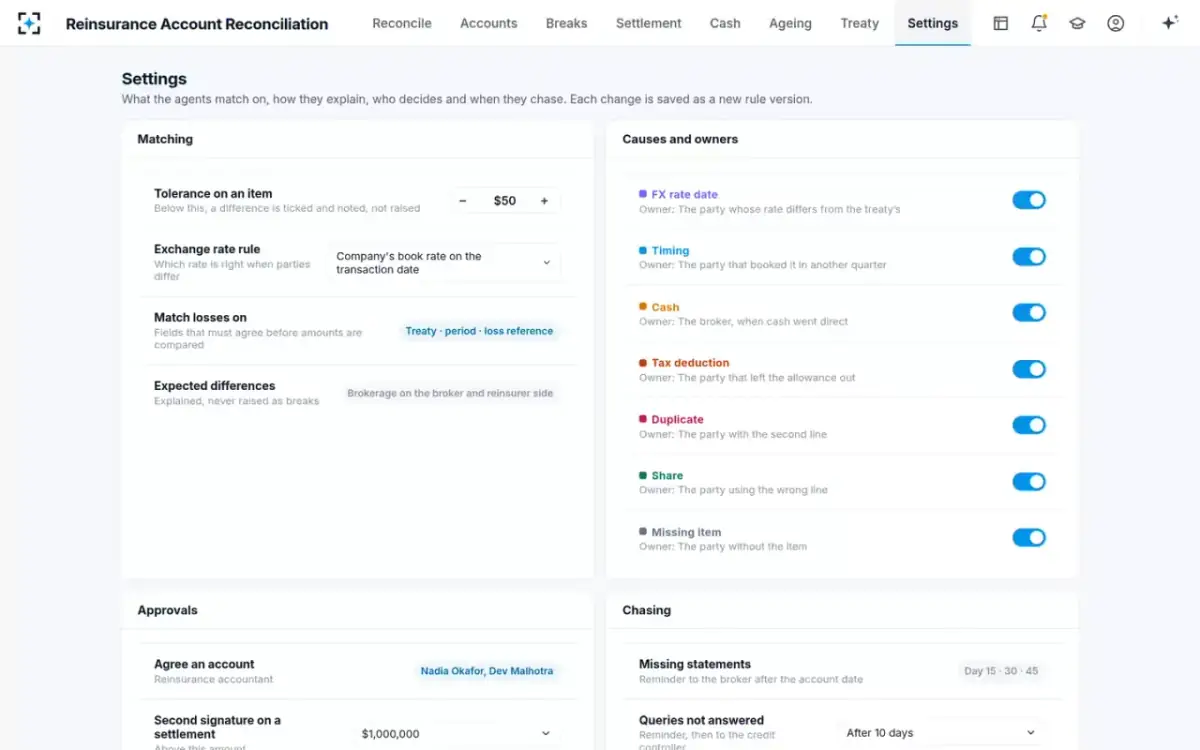Viewport: 1200px width, 750px height.
Task: Select the Settings tab
Action: tap(933, 23)
